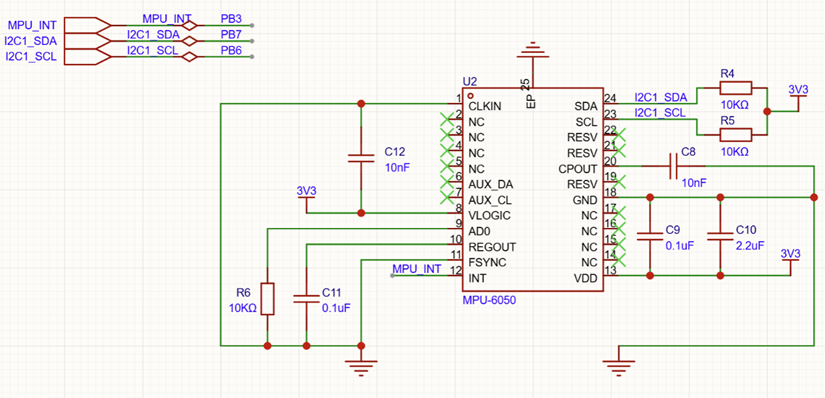This screenshot has width=825, height=398.
Task: Select the 10nF value of C8
Action: (693, 182)
